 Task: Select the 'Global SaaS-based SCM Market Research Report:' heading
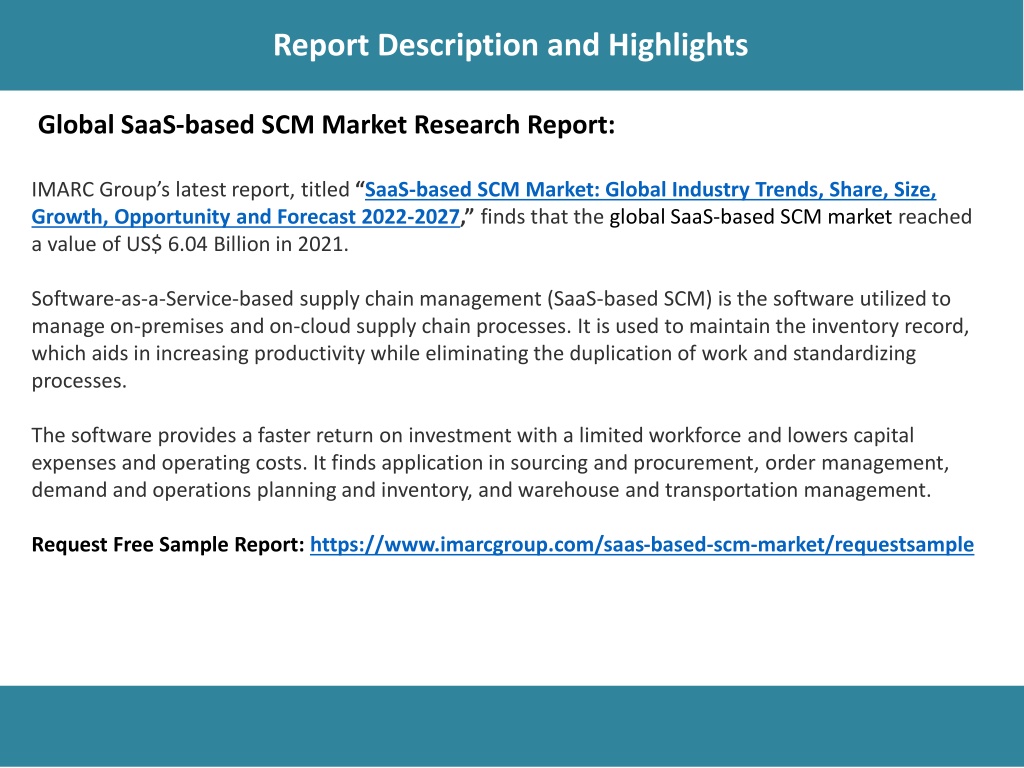[x=327, y=125]
